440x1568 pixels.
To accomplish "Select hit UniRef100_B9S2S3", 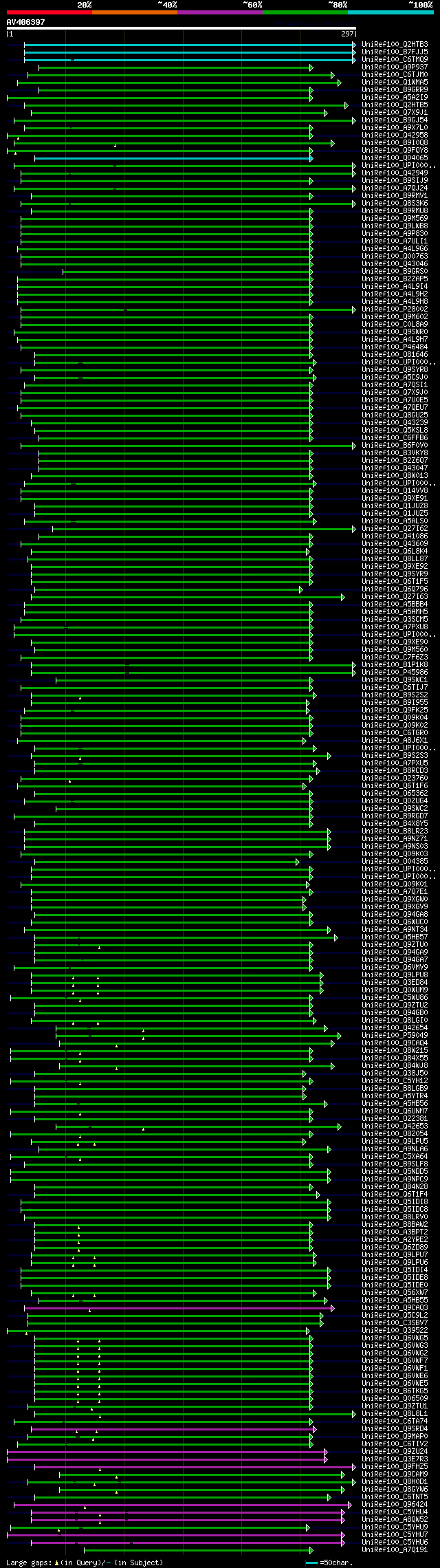I will tap(395, 756).
